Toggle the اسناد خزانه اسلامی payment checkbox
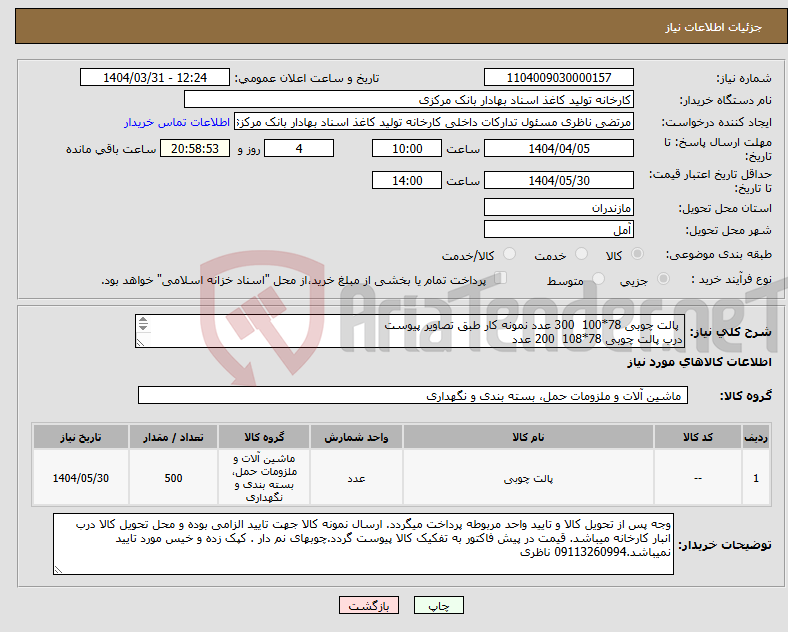 pyautogui.click(x=501, y=278)
